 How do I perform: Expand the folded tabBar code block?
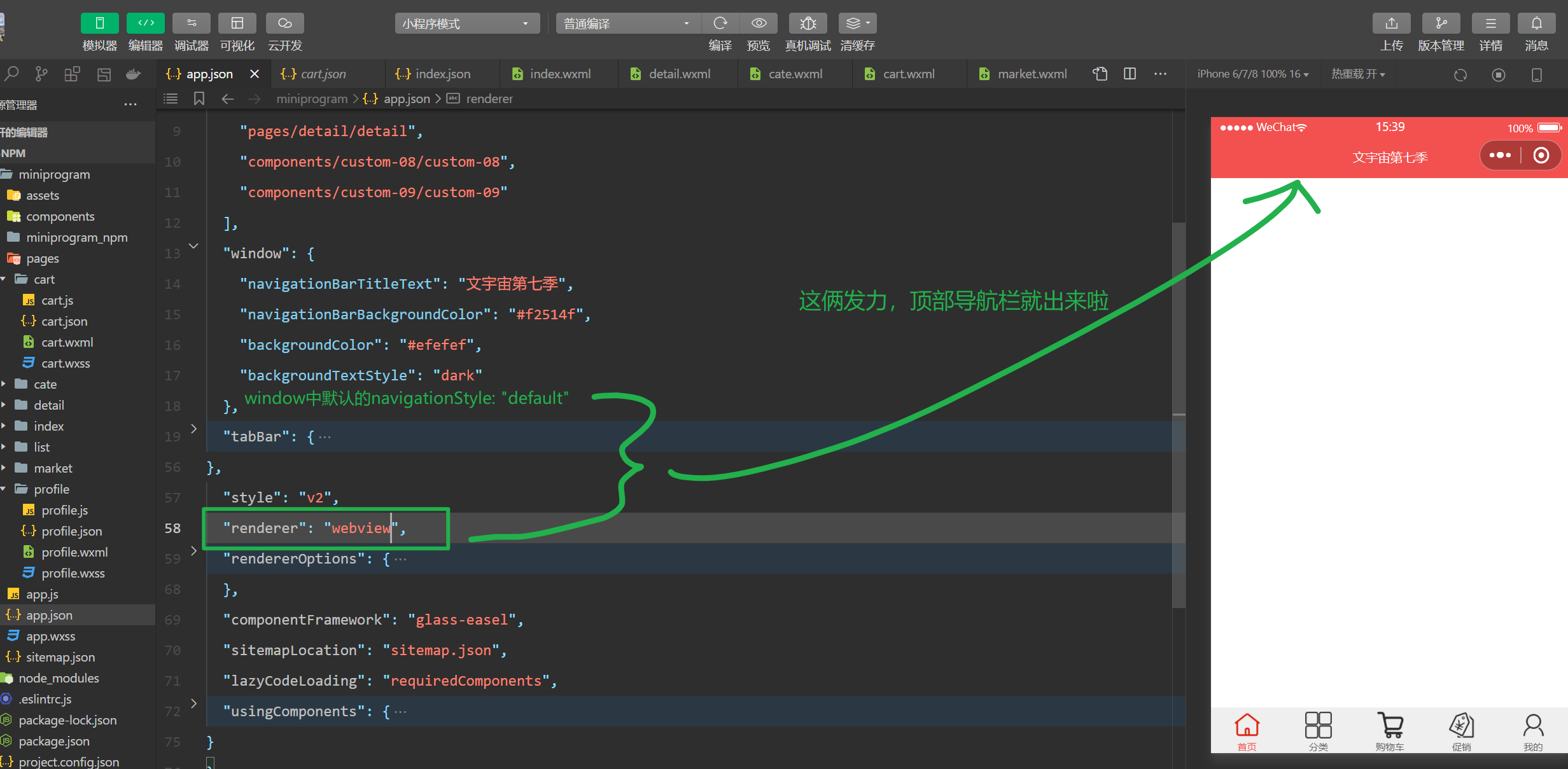click(193, 429)
